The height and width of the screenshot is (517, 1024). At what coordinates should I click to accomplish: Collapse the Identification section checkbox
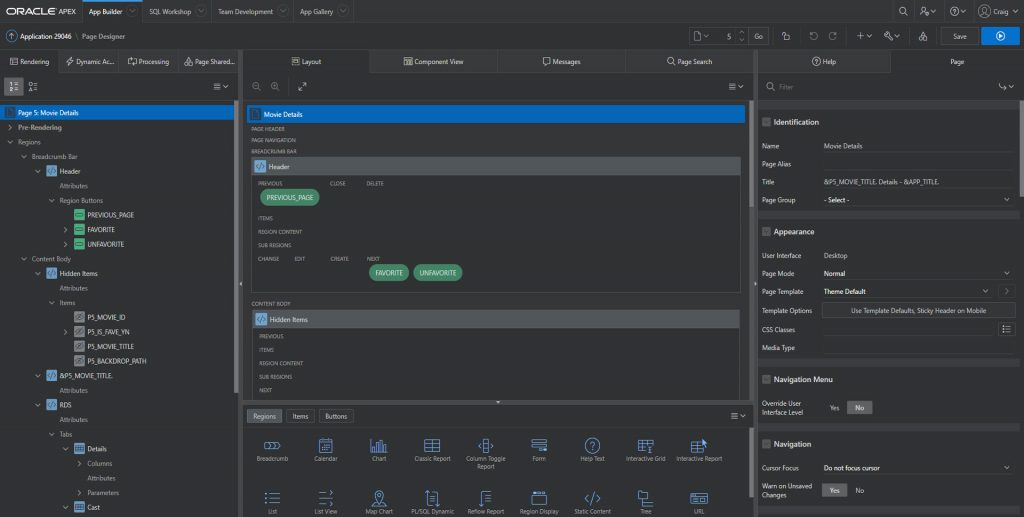pos(767,122)
